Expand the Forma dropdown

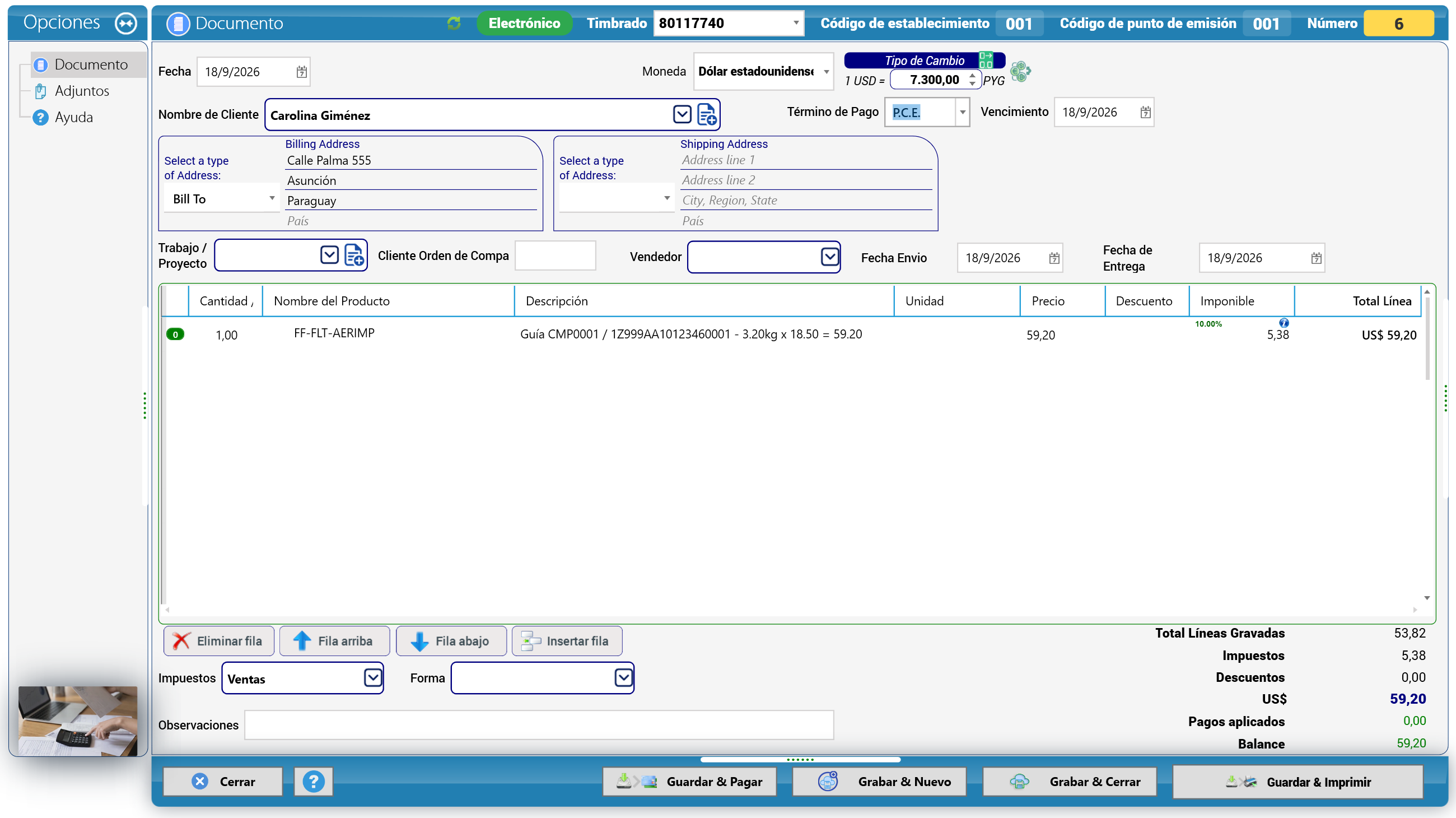(x=623, y=677)
